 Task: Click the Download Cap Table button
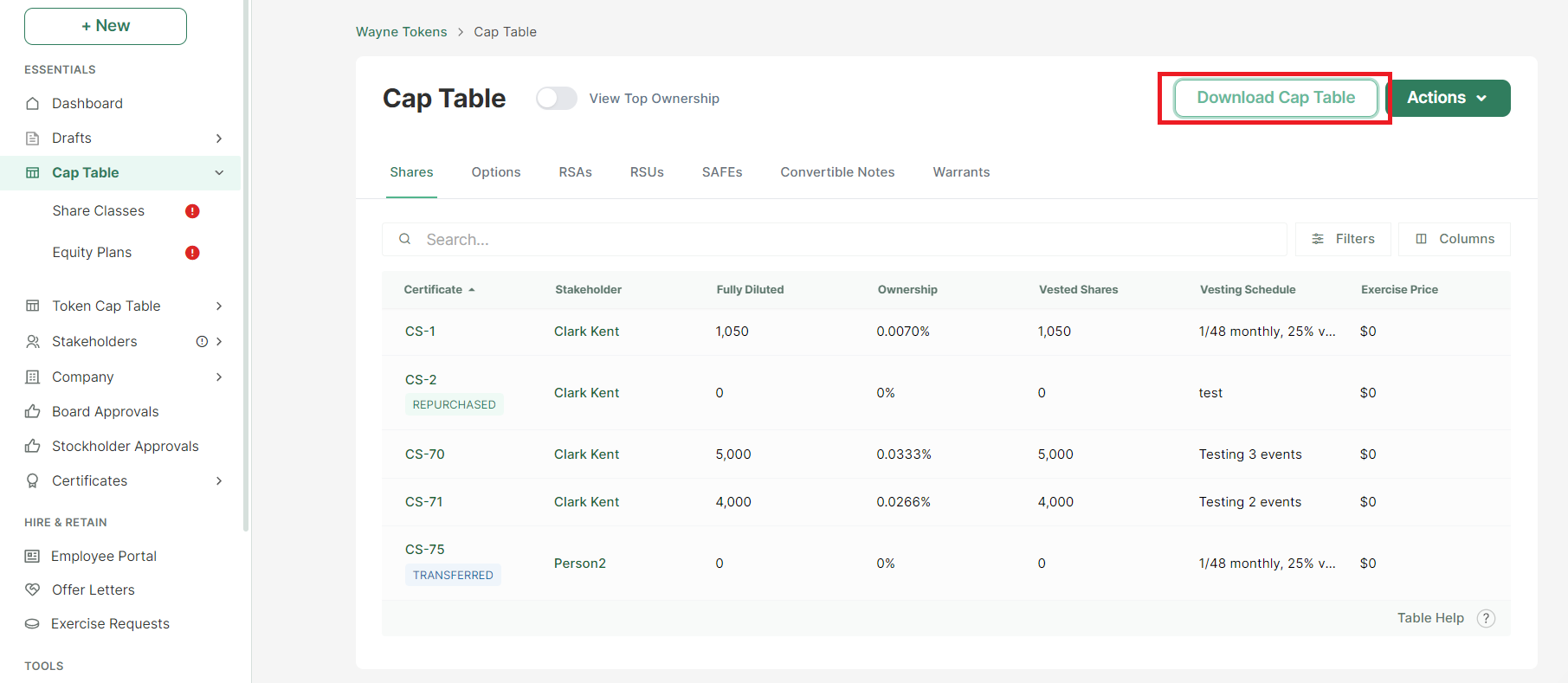click(x=1275, y=98)
